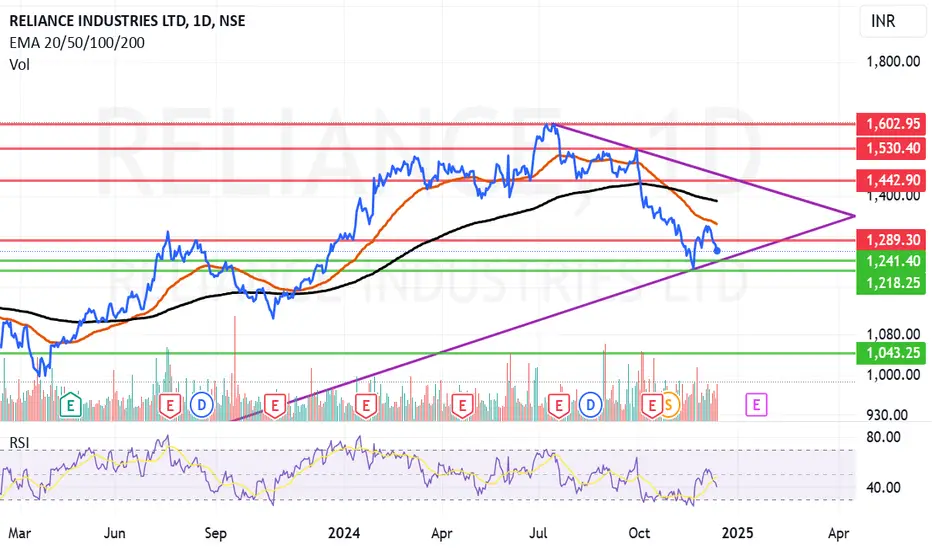Select the blue current price dot
The height and width of the screenshot is (550, 932).
click(x=717, y=250)
